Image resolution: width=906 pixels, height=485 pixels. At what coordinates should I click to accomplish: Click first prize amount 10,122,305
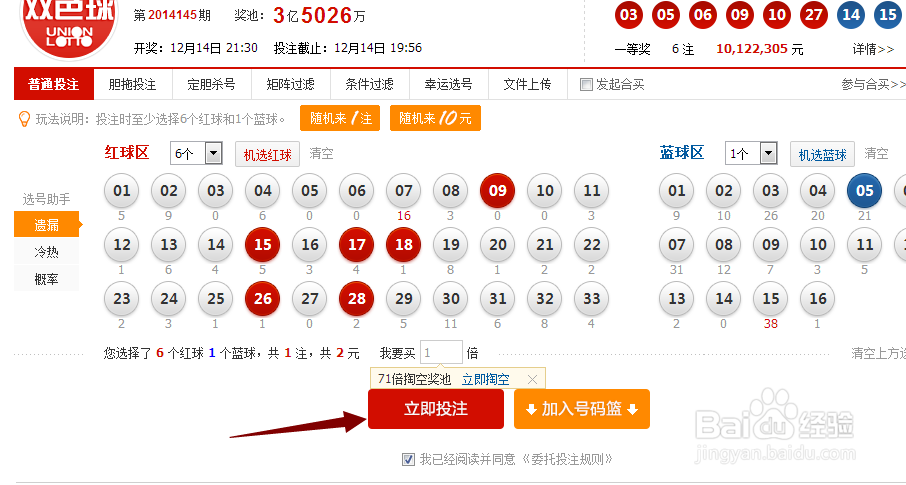pyautogui.click(x=752, y=49)
